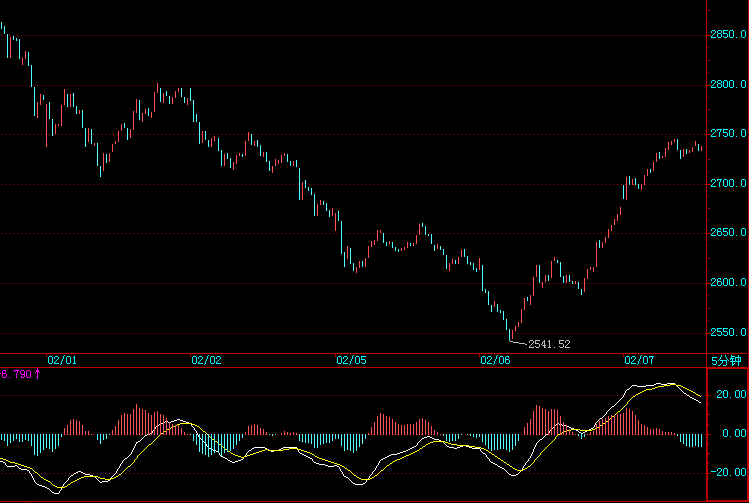Select the 02/05 date on time axis
The height and width of the screenshot is (503, 749).
pos(351,359)
